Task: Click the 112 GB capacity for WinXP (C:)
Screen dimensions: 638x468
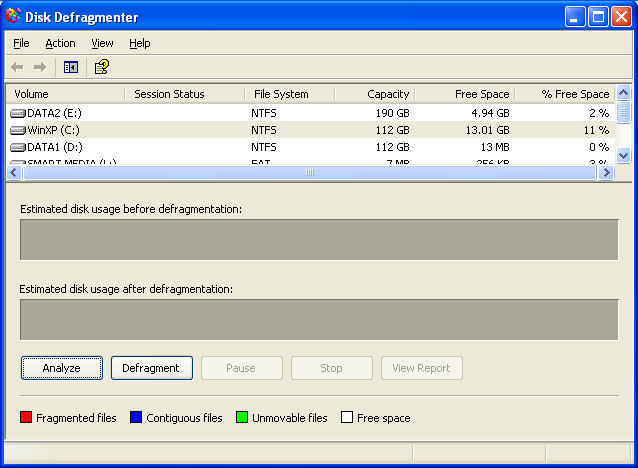Action: point(392,130)
